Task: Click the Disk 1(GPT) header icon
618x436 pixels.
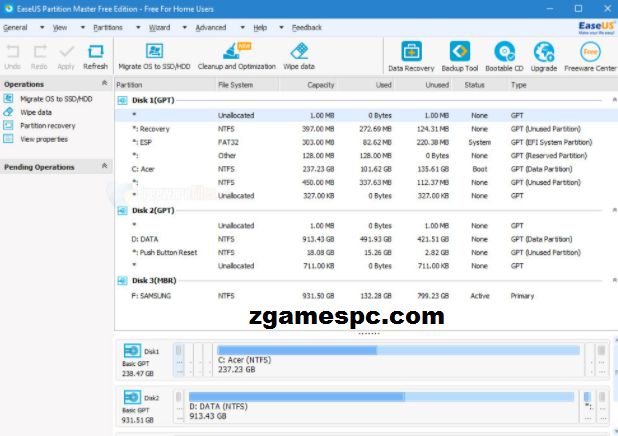Action: point(123,101)
